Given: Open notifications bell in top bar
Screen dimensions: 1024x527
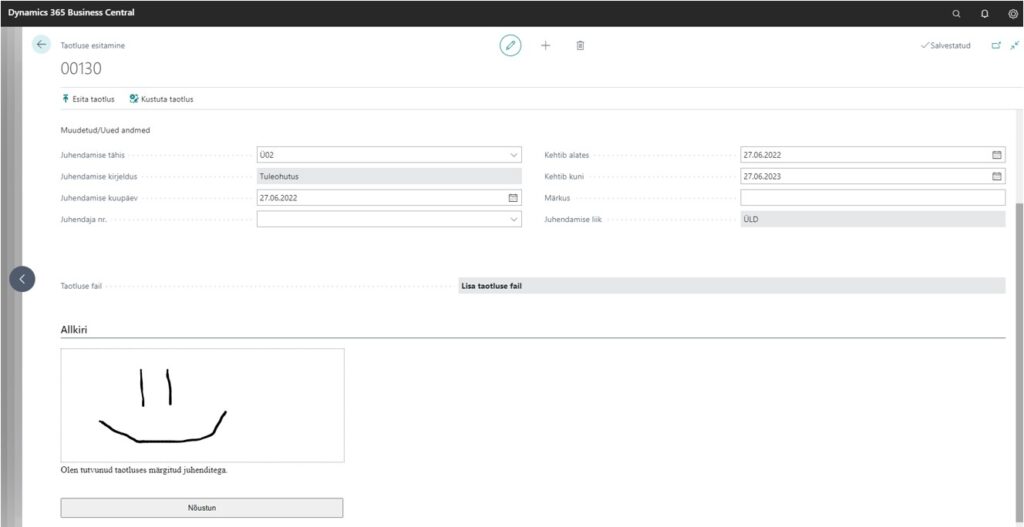Looking at the screenshot, I should point(985,13).
